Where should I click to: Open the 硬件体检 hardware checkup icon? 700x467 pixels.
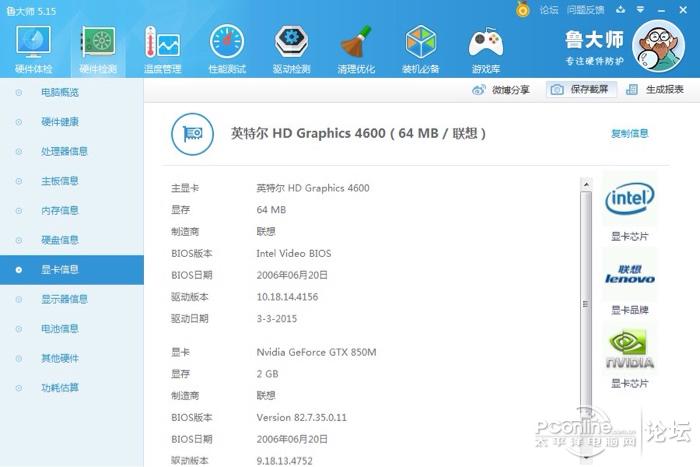click(33, 49)
